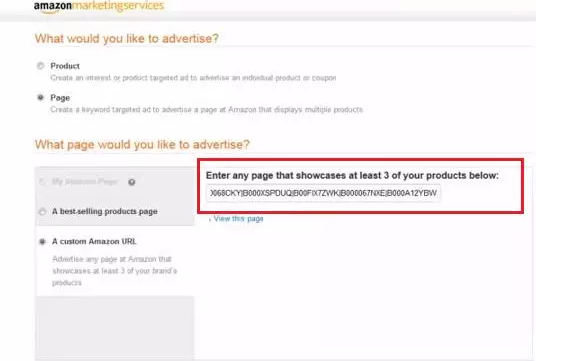Select the Page radio button

(x=40, y=98)
